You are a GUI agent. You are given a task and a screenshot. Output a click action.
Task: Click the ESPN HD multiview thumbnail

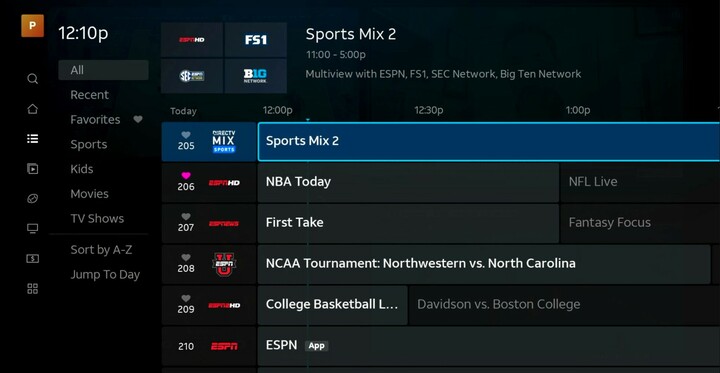[x=192, y=40]
